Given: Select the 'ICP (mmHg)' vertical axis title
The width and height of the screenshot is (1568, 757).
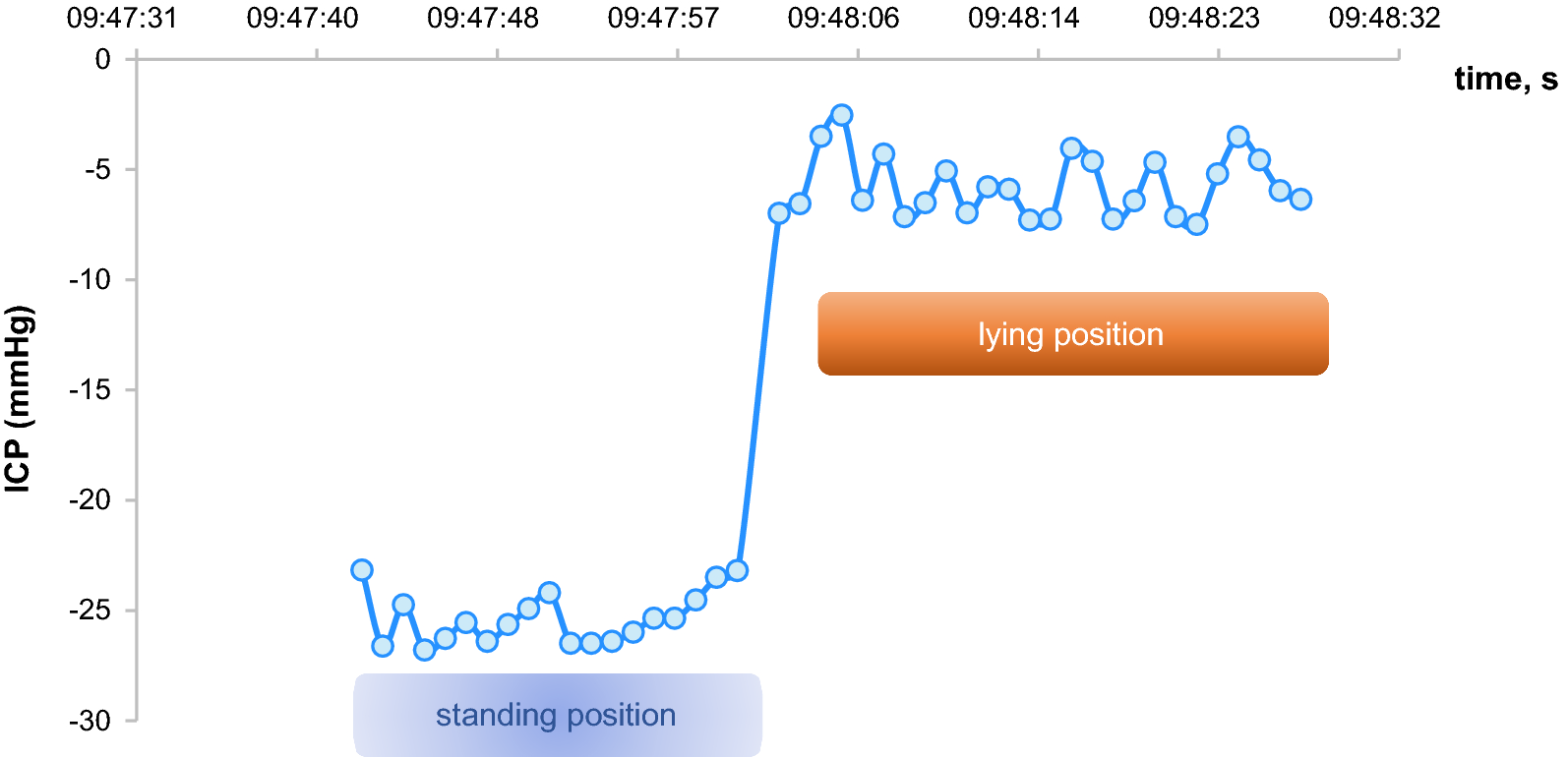Looking at the screenshot, I should (19, 398).
